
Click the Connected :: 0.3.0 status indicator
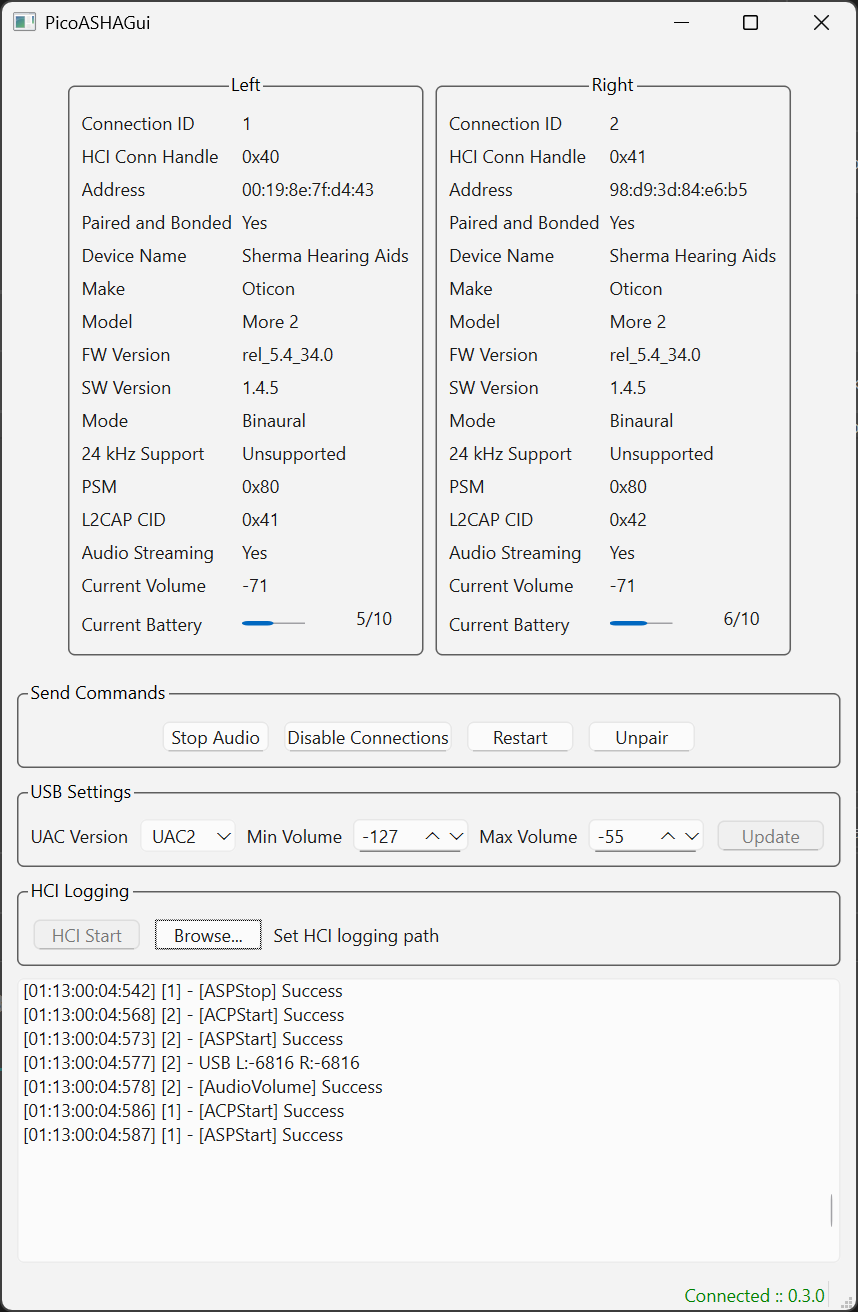pyautogui.click(x=754, y=1295)
